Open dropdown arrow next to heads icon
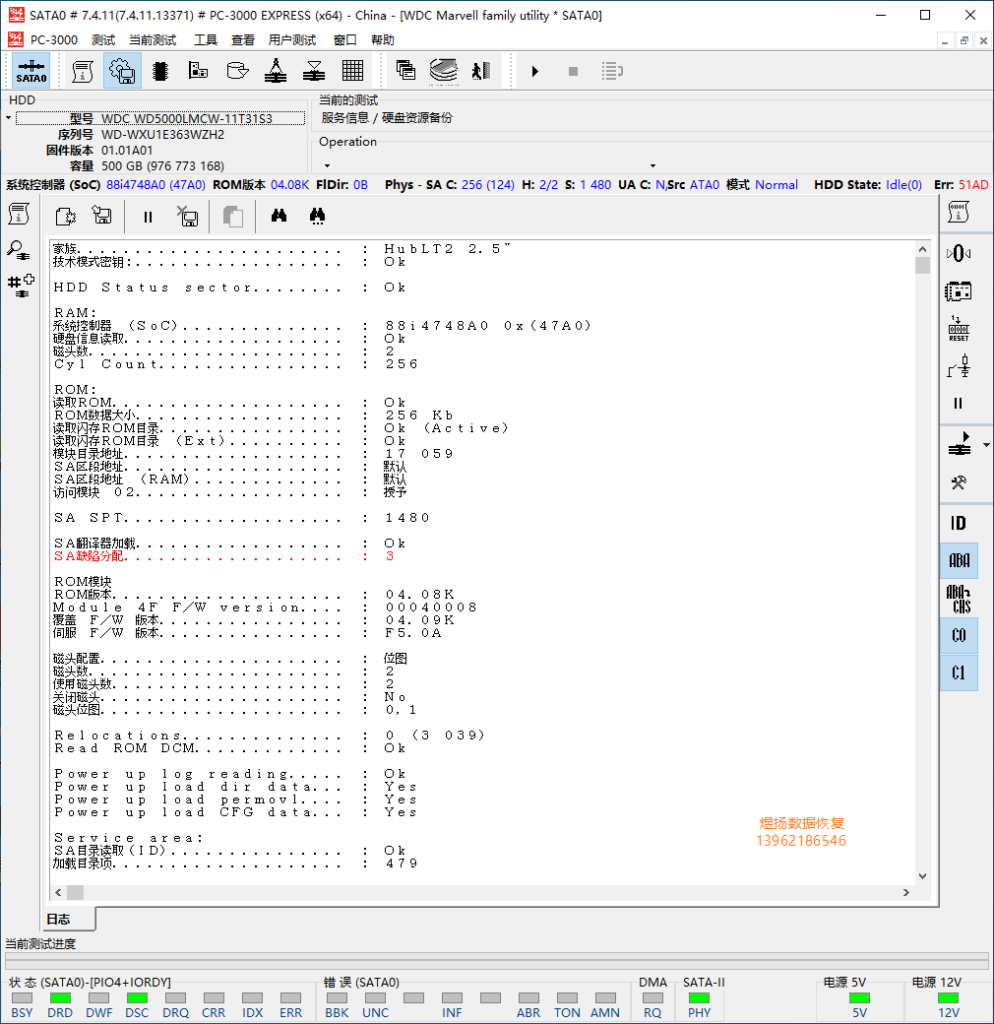The width and height of the screenshot is (994, 1024). point(986,445)
